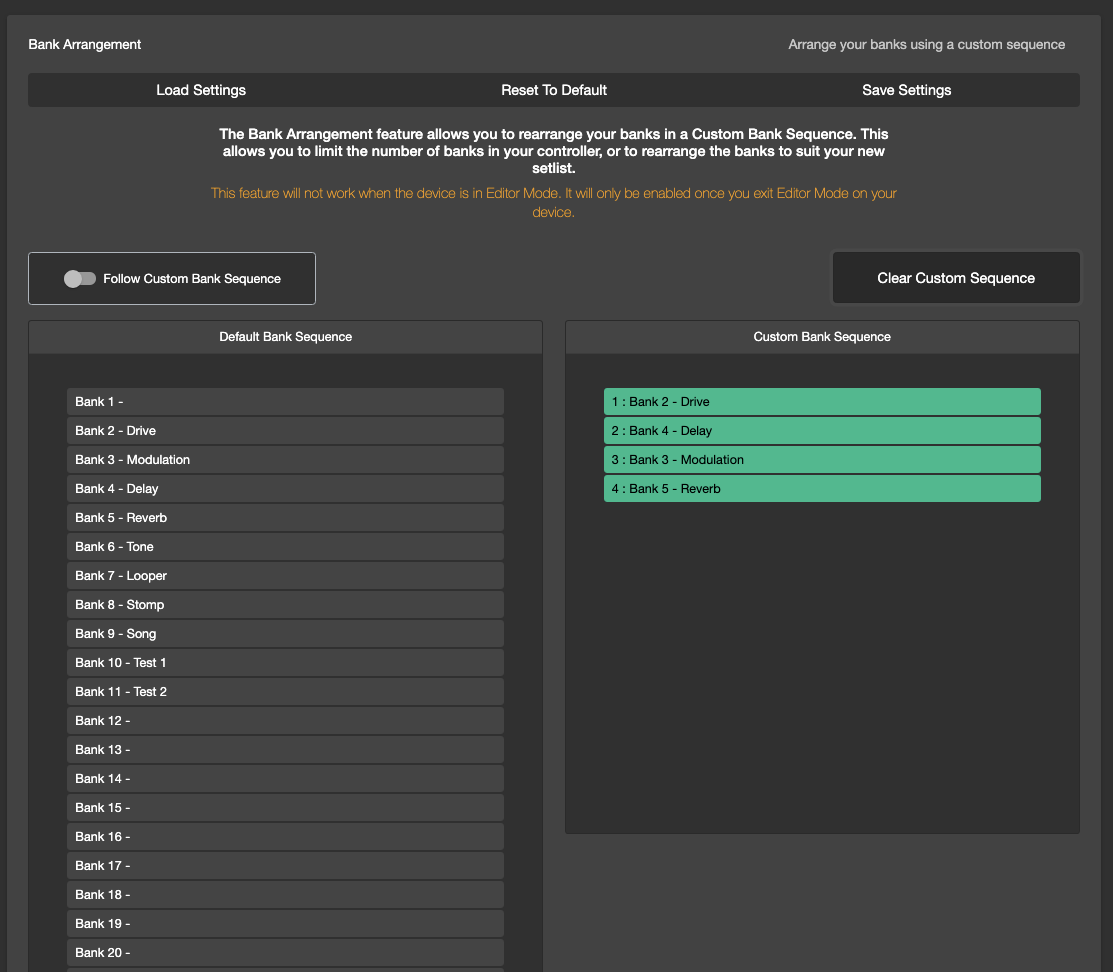Clear the custom sequence
The height and width of the screenshot is (972, 1113).
click(955, 278)
